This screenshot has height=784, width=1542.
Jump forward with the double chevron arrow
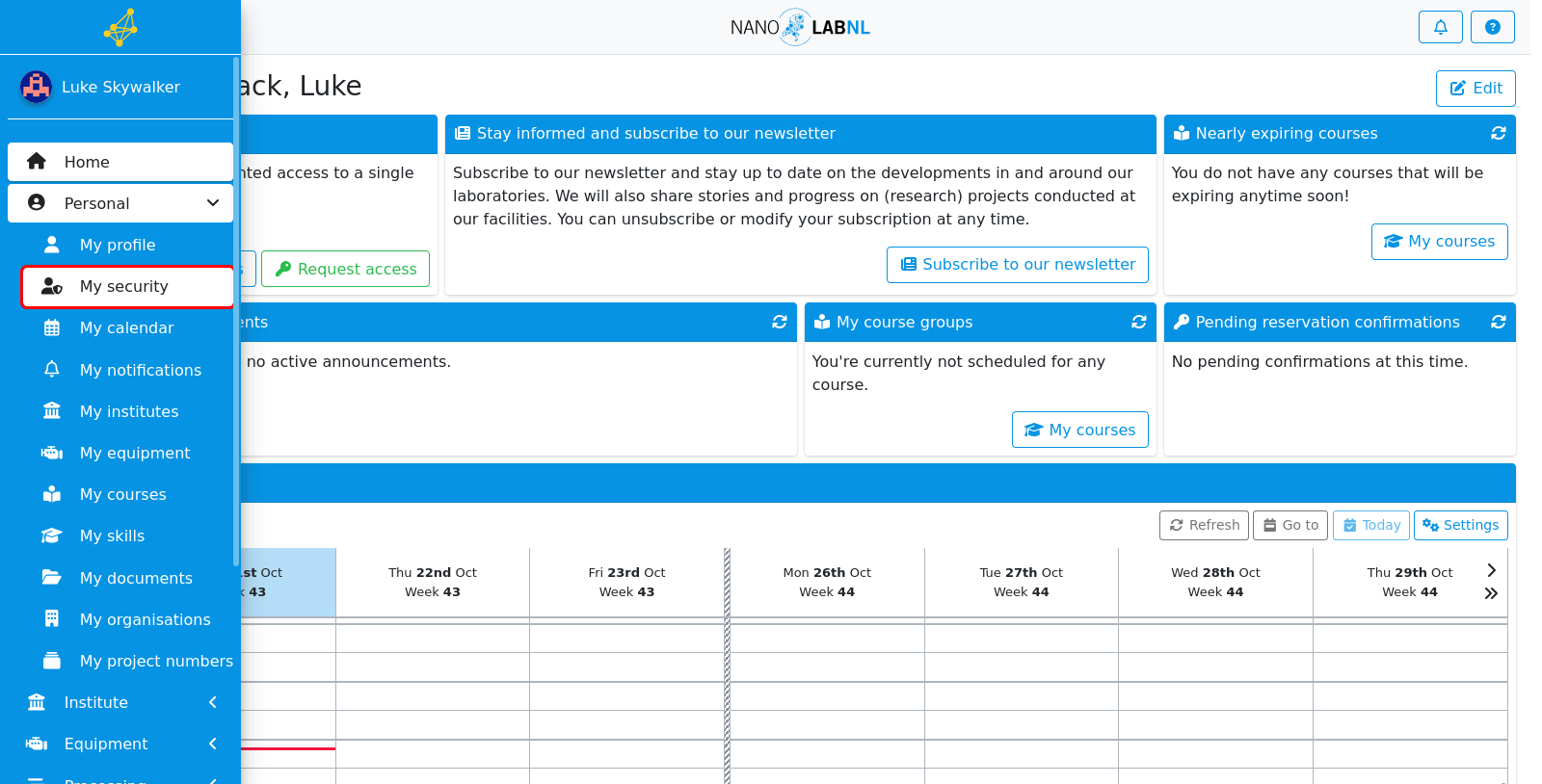[1491, 593]
